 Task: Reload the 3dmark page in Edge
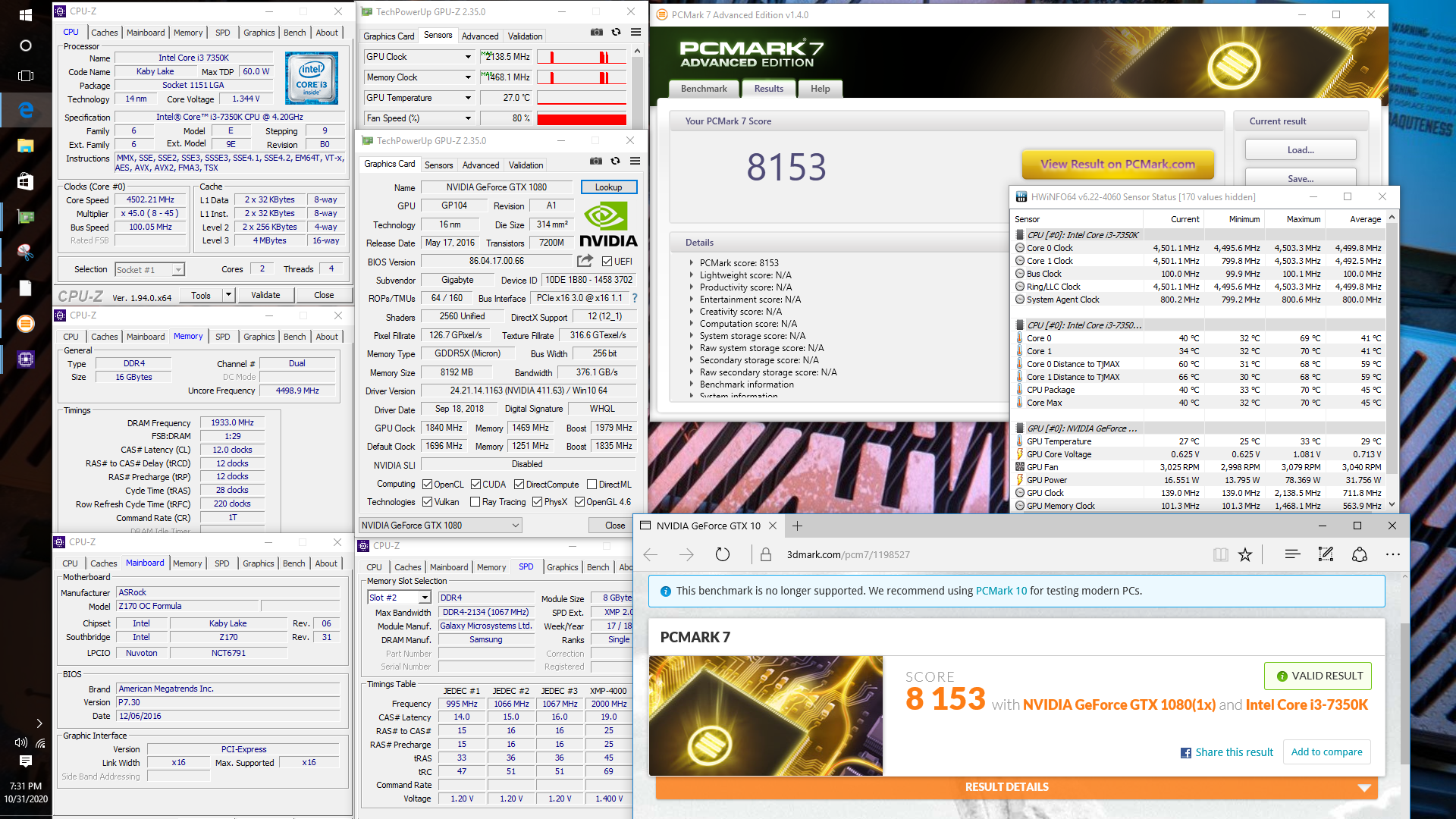click(723, 555)
